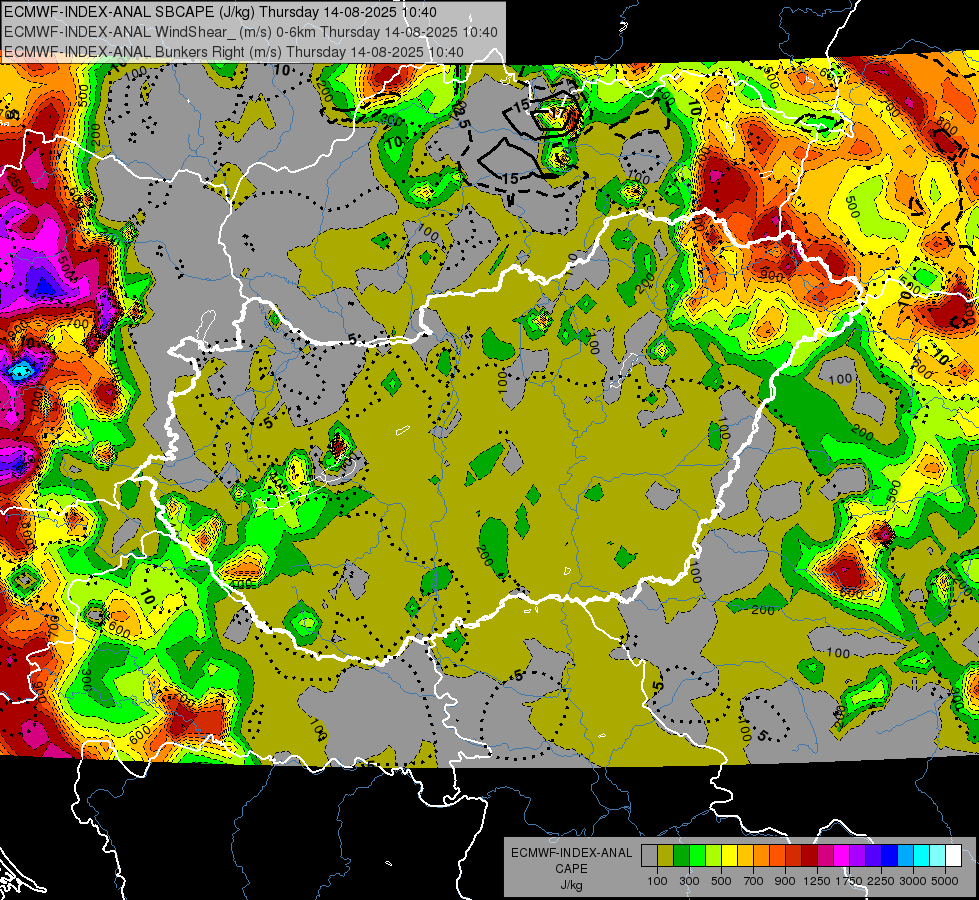
Task: Click the CAPE label in legend
Action: [x=571, y=869]
